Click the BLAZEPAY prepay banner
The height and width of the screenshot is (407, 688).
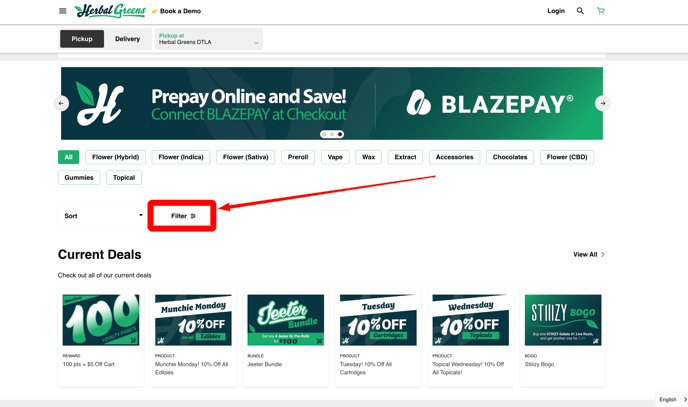click(332, 104)
